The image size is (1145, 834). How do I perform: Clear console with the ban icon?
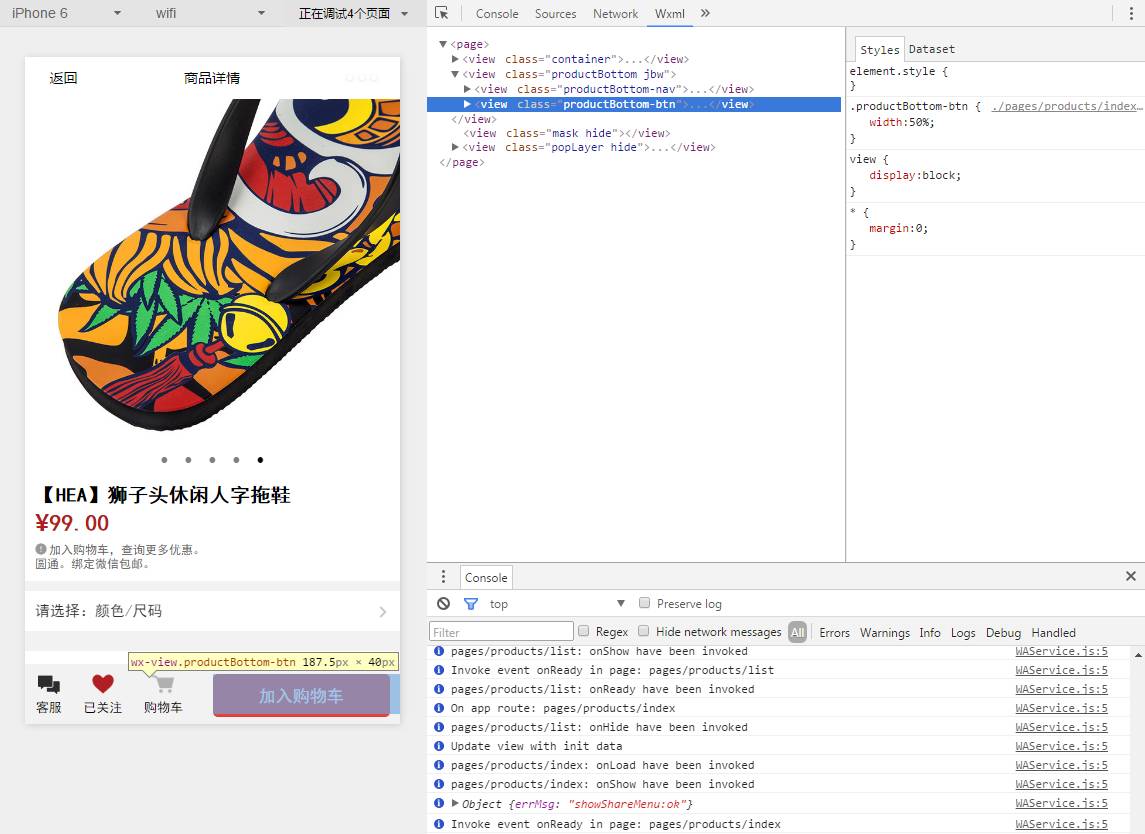[443, 603]
